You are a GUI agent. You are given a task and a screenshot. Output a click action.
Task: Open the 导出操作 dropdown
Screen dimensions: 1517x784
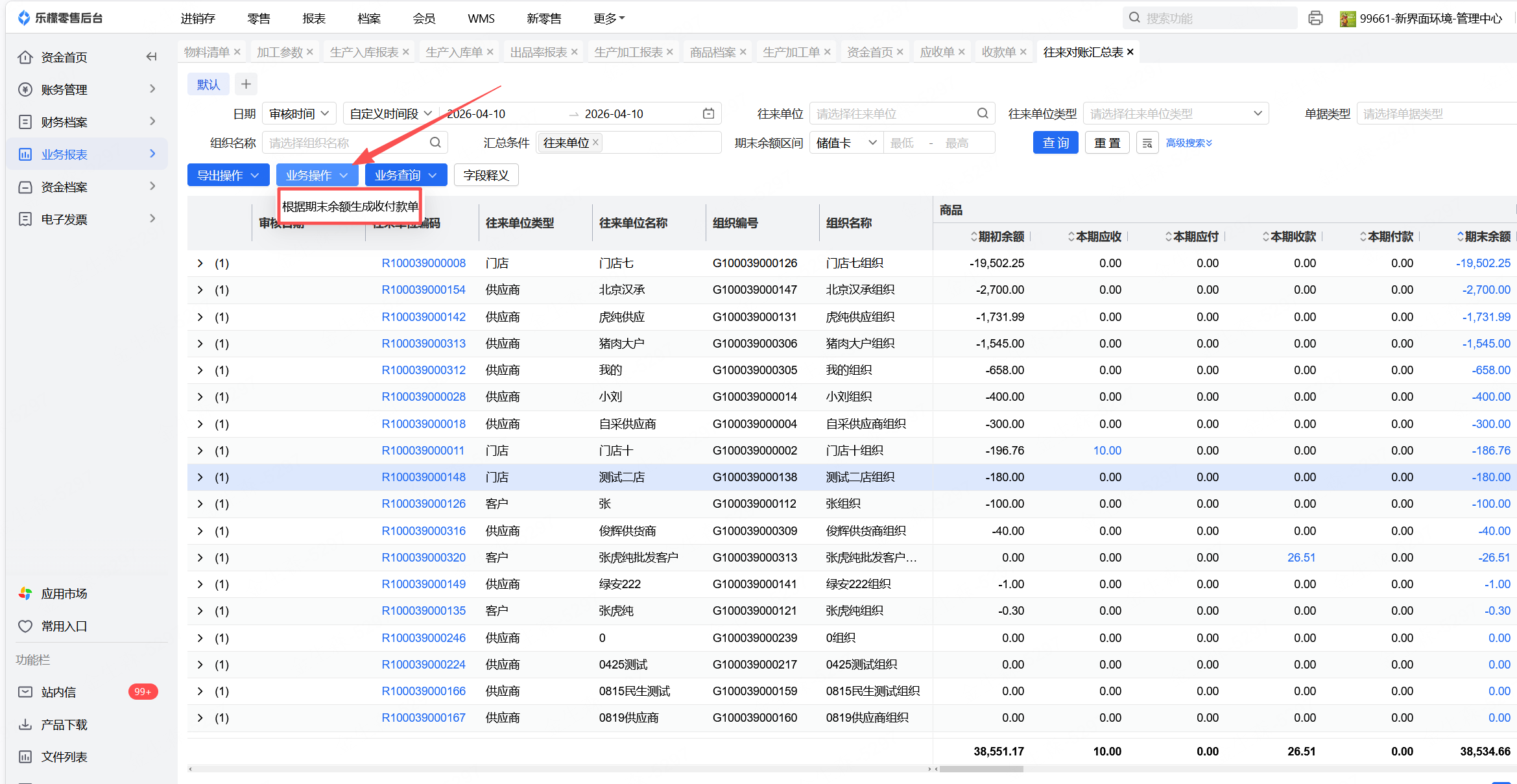pos(228,175)
